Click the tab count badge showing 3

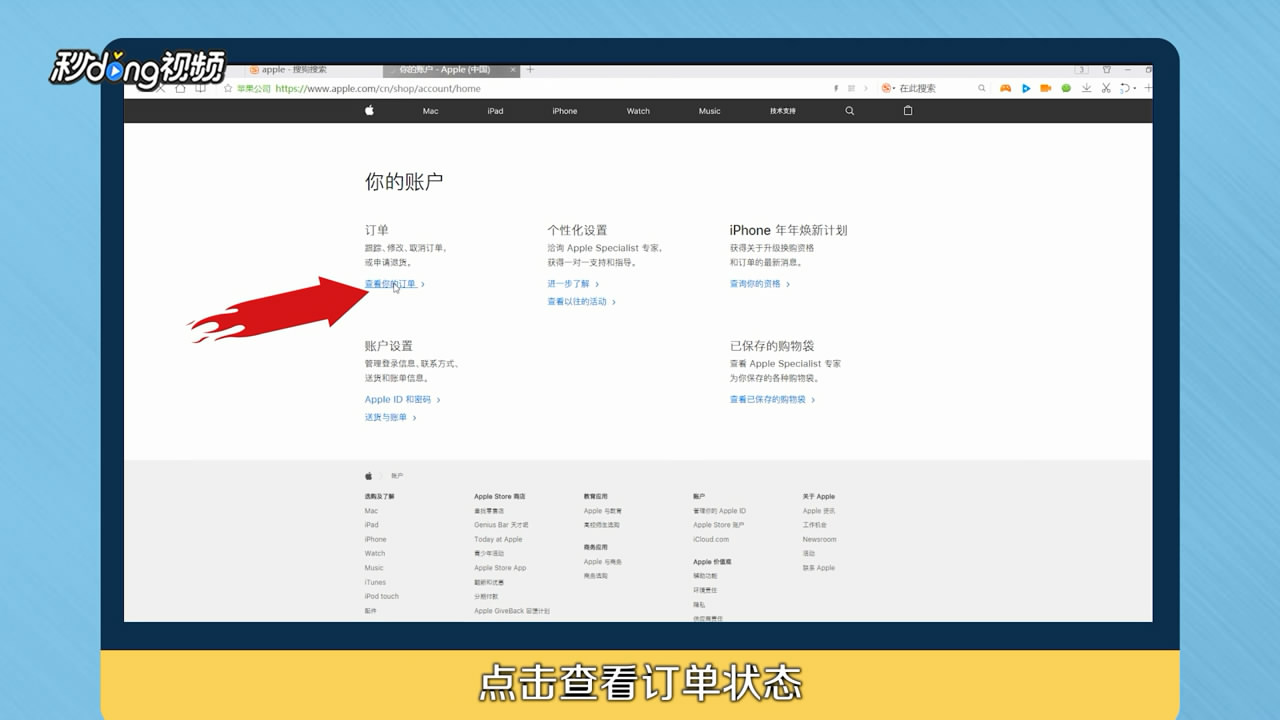coord(1081,70)
